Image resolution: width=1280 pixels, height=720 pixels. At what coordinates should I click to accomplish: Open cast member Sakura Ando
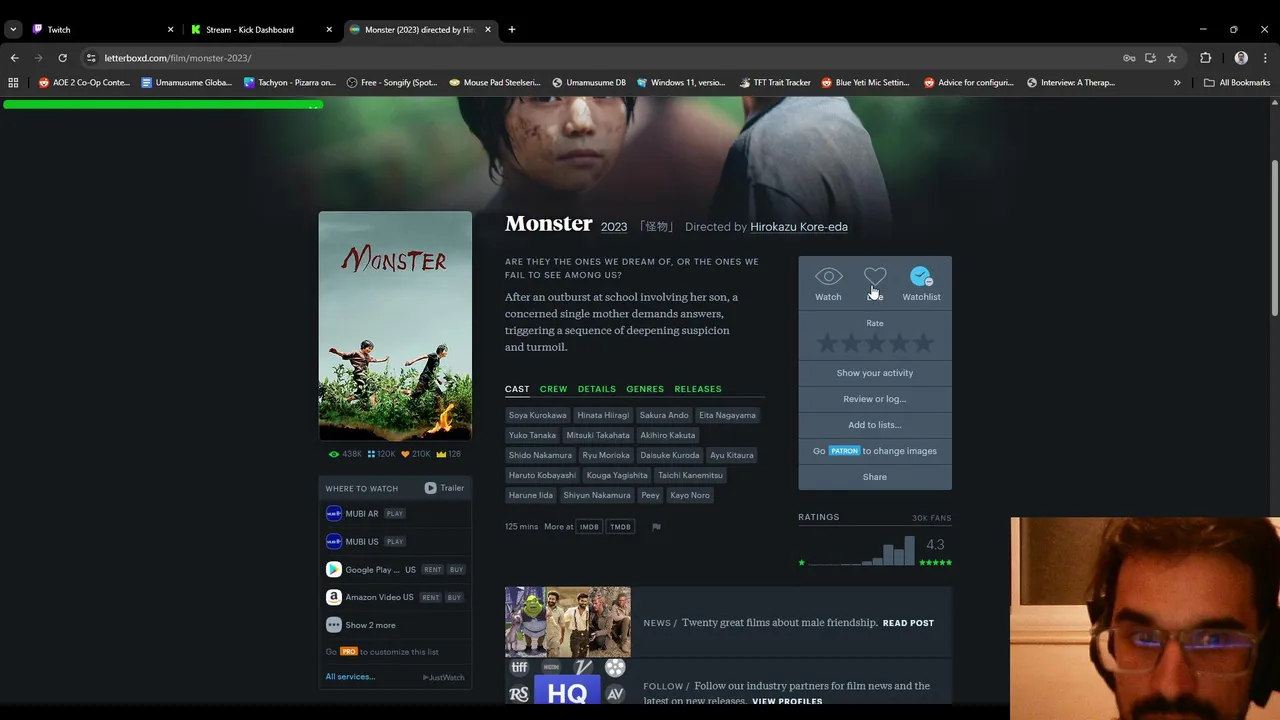pyautogui.click(x=664, y=415)
